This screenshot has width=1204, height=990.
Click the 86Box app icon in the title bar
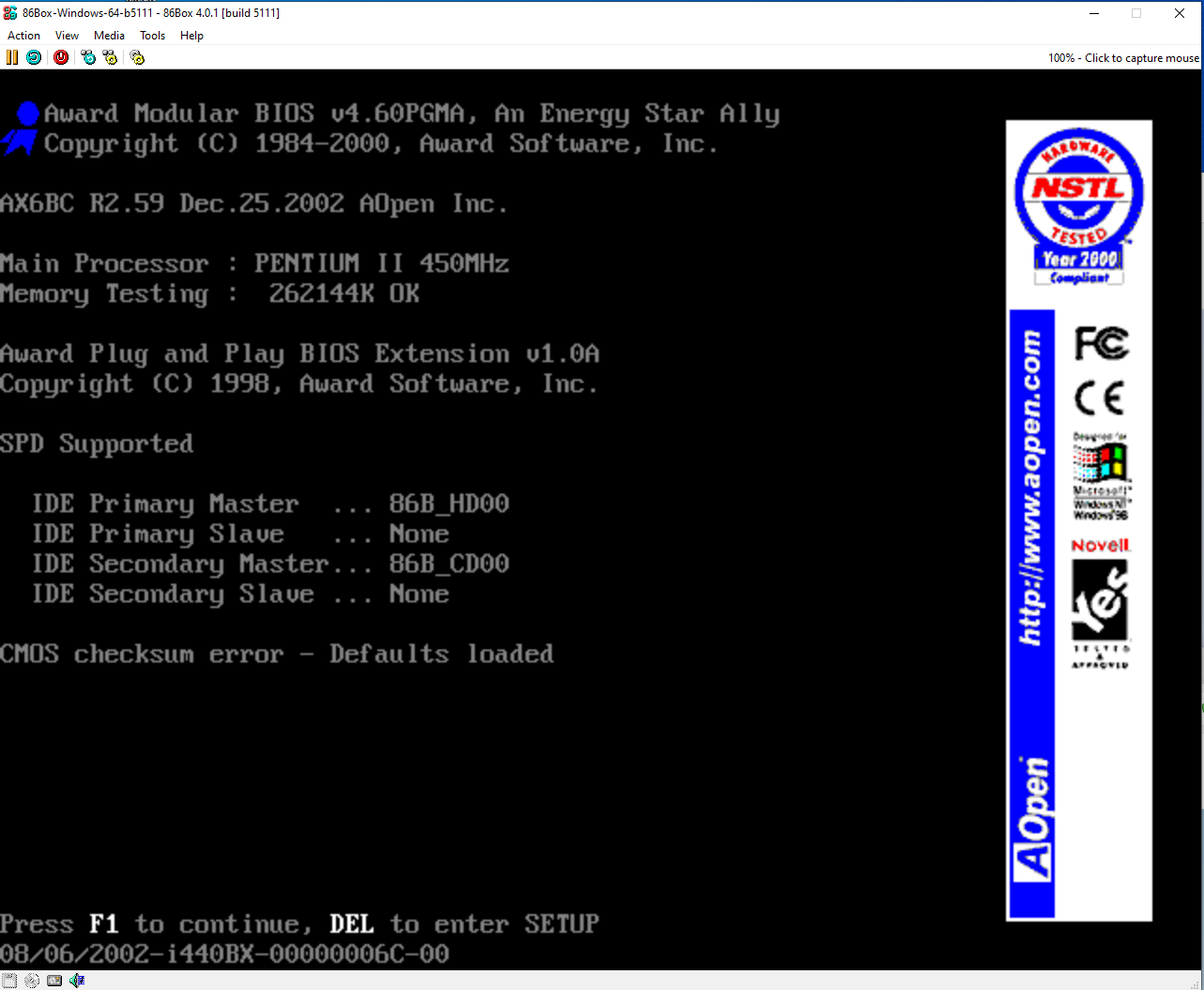(x=10, y=13)
